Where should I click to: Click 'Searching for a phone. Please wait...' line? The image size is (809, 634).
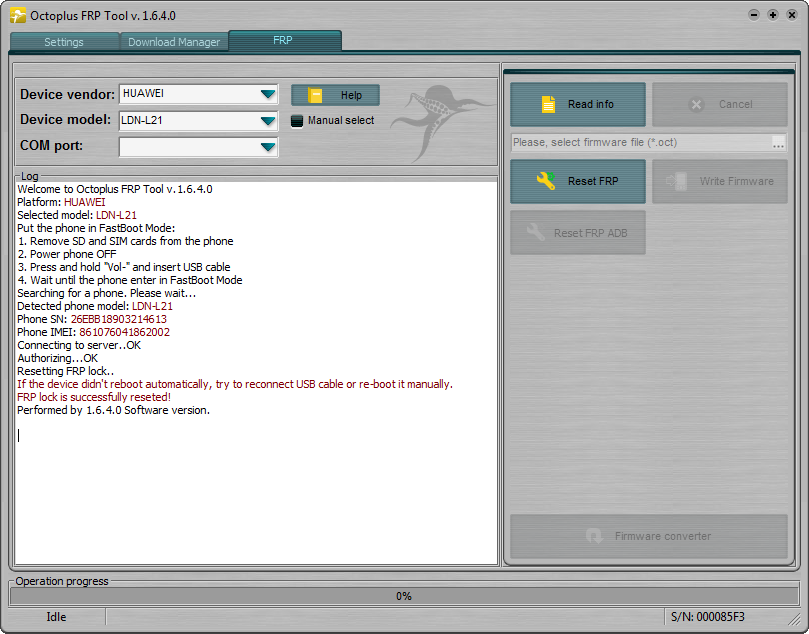point(106,293)
